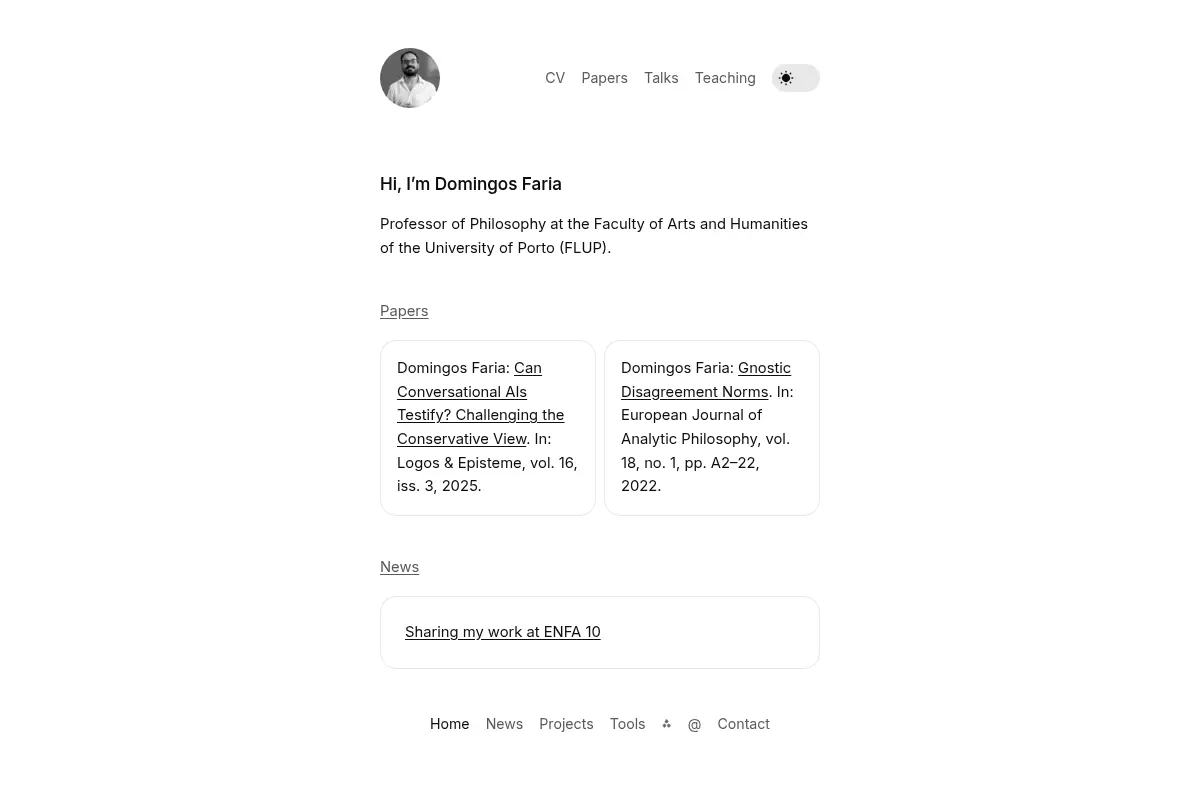Open Sharing my work at ENFA 10
The image size is (1200, 800).
tap(502, 632)
